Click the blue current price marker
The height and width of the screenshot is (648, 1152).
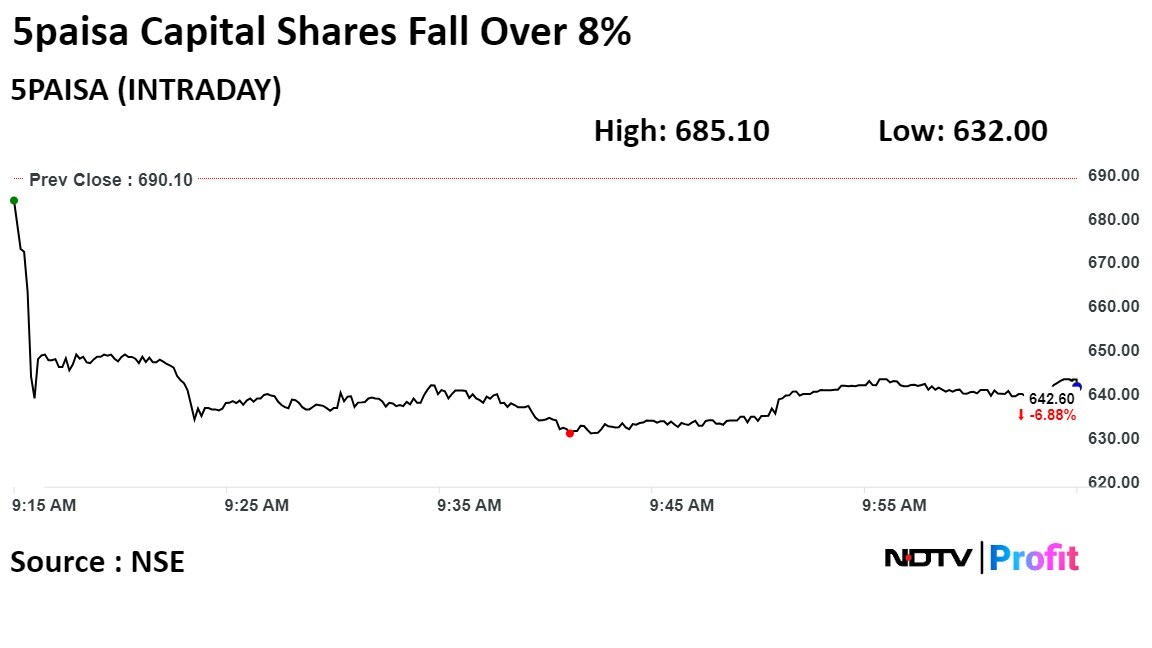tap(1076, 385)
